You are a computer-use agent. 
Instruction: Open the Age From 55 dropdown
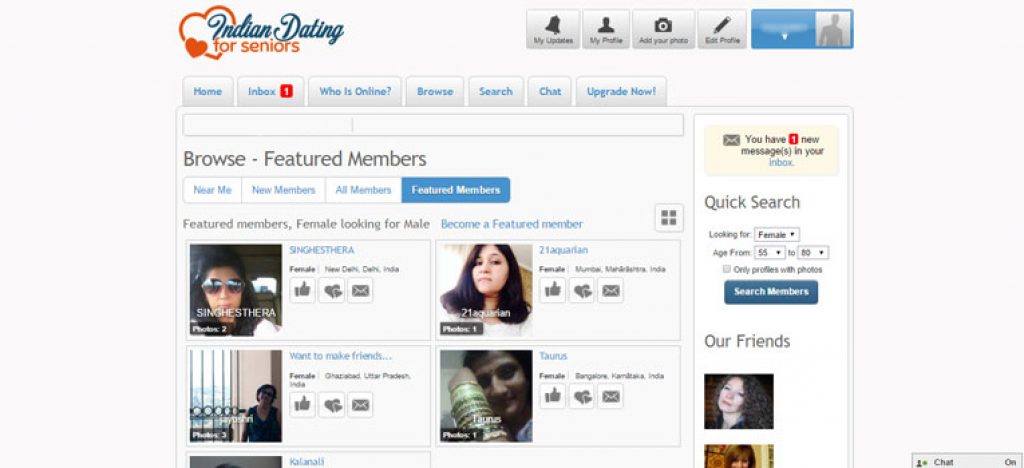[769, 253]
